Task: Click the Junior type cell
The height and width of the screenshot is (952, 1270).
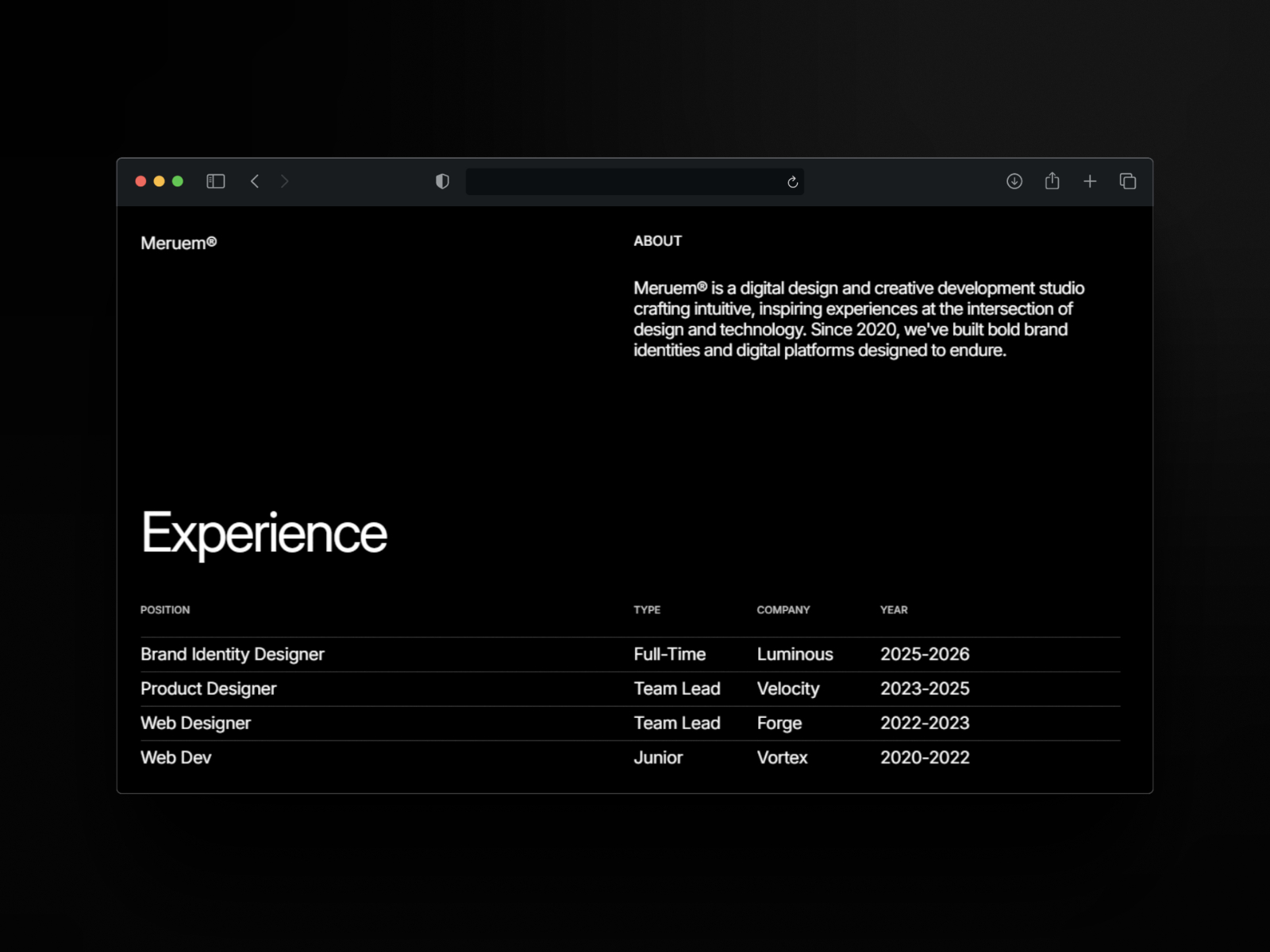Action: [658, 758]
